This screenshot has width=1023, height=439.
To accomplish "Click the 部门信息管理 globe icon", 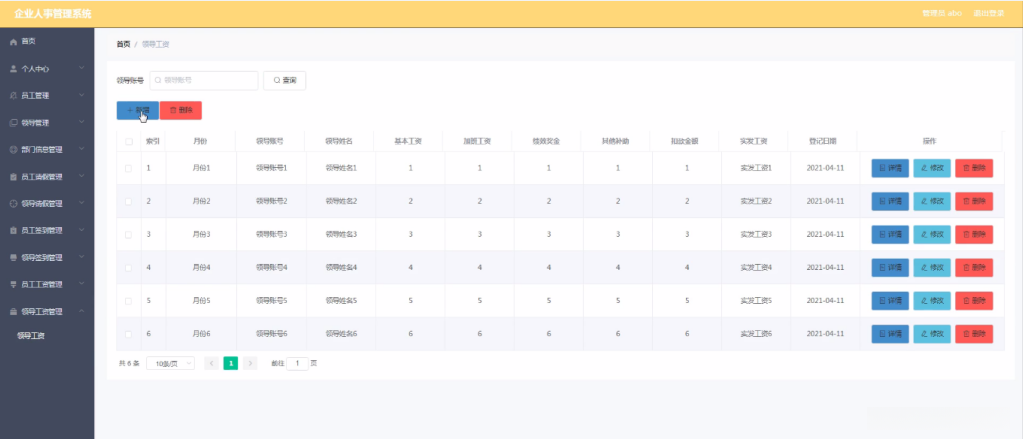I will (13, 149).
